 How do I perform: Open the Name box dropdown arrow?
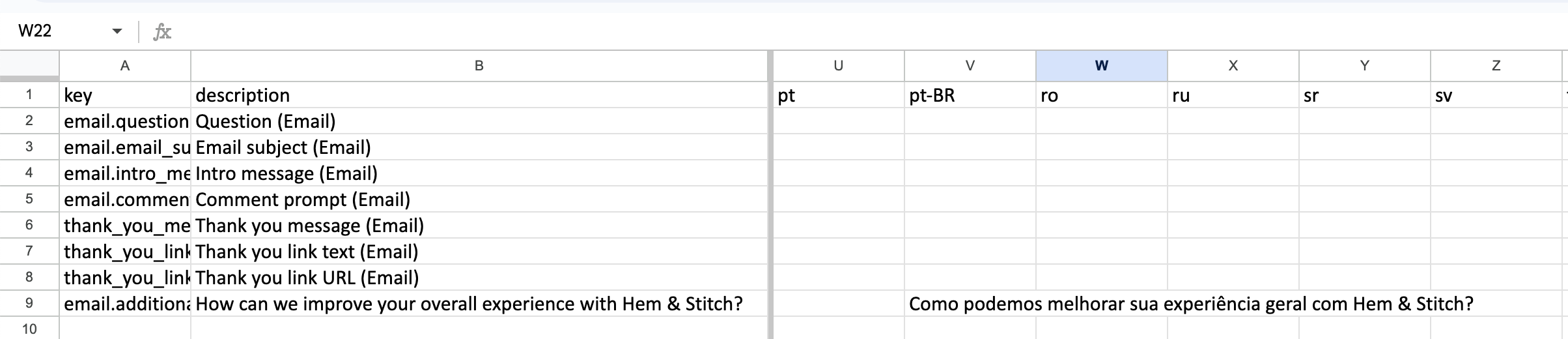(117, 31)
